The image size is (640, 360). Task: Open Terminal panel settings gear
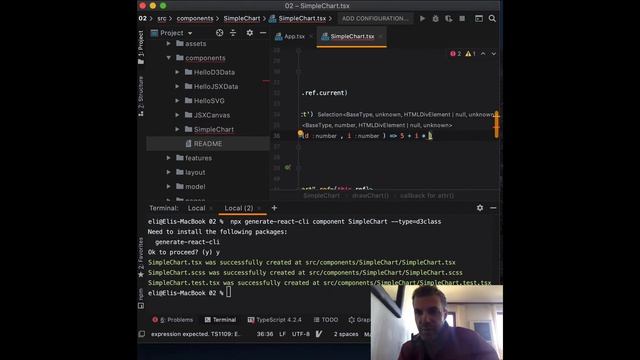point(480,208)
